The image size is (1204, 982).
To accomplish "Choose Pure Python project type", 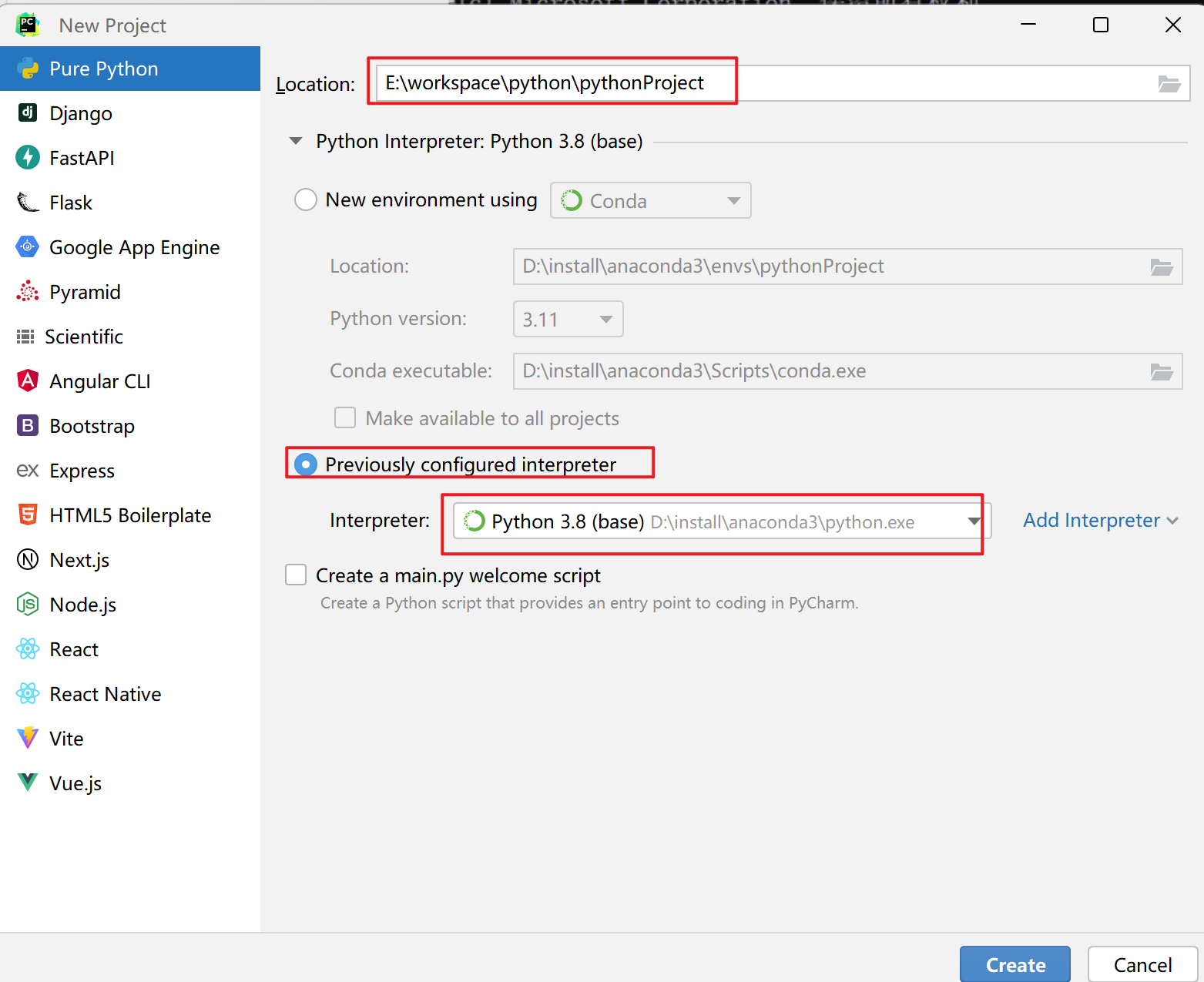I will click(x=104, y=69).
